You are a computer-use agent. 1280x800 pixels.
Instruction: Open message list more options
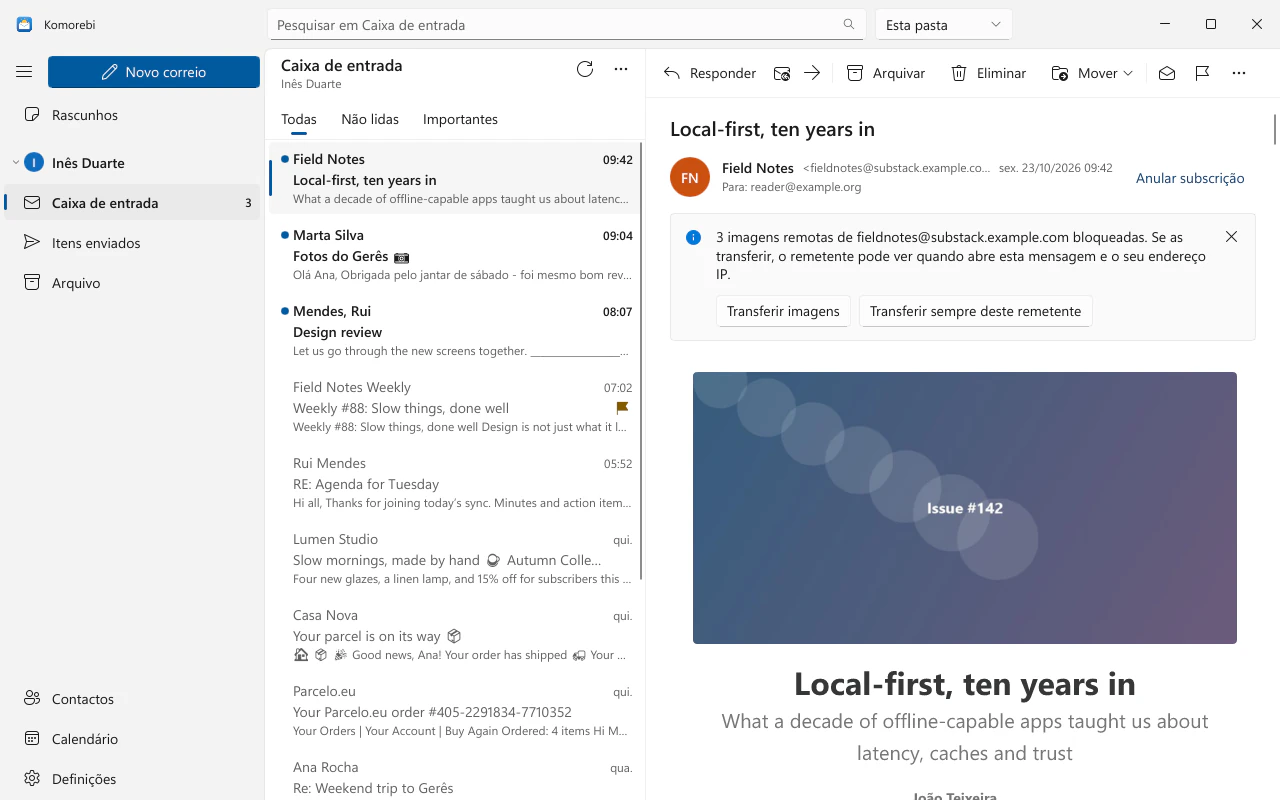coord(621,69)
